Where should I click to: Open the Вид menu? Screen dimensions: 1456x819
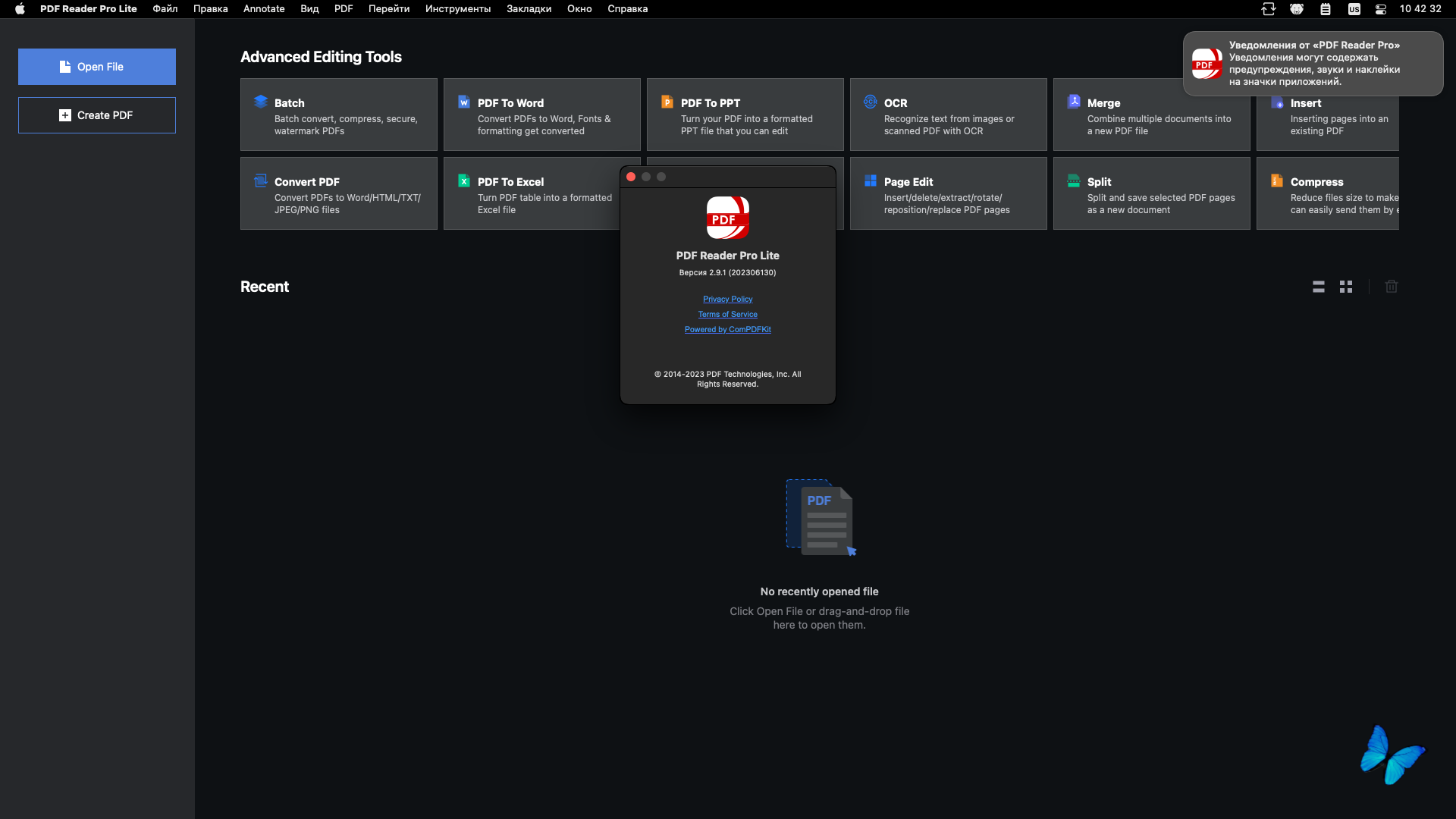(309, 9)
